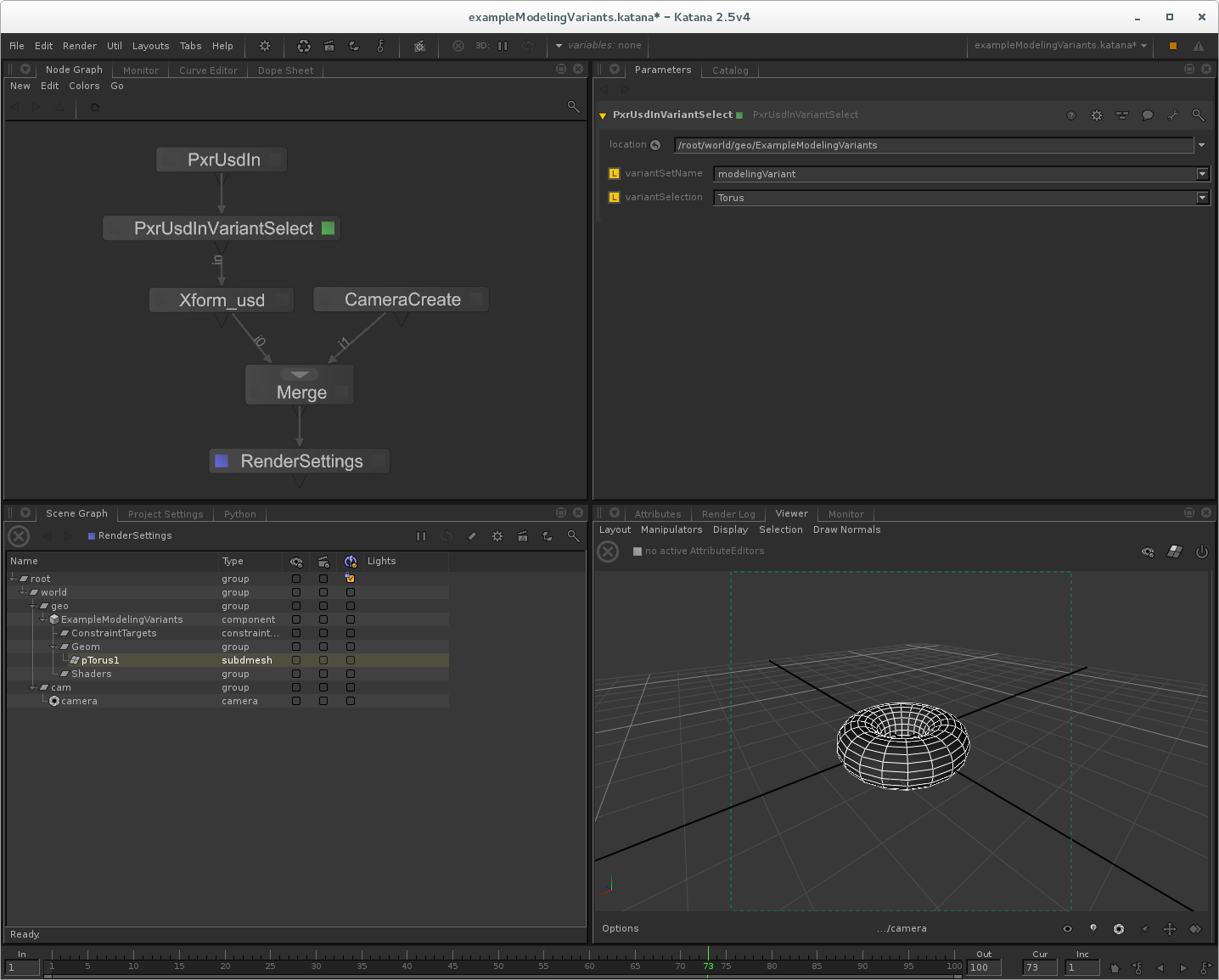The width and height of the screenshot is (1219, 980).
Task: Open the Layouts menu
Action: [150, 46]
